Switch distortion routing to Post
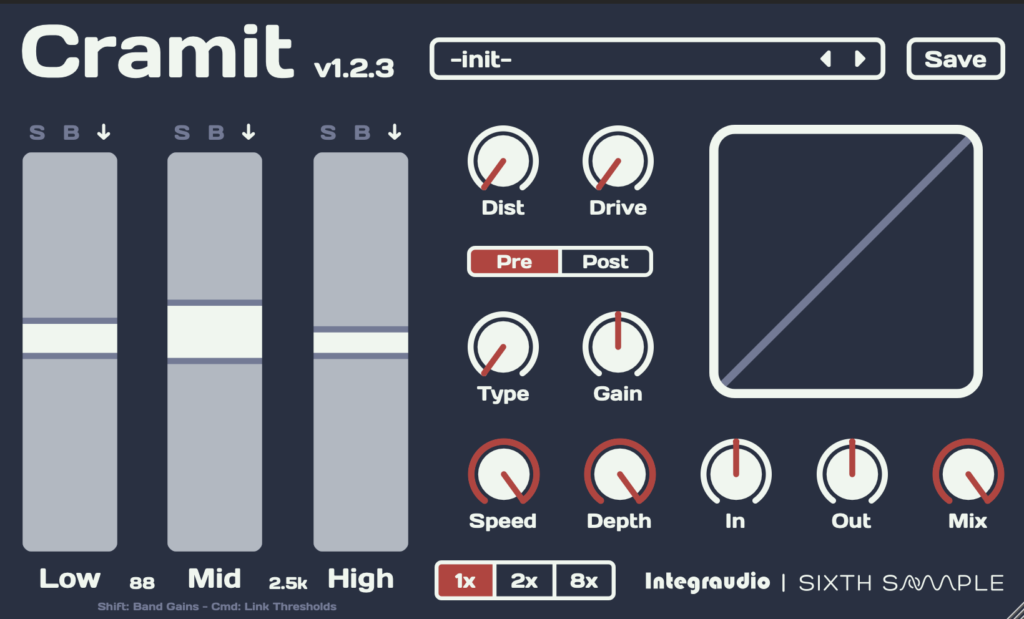 605,262
